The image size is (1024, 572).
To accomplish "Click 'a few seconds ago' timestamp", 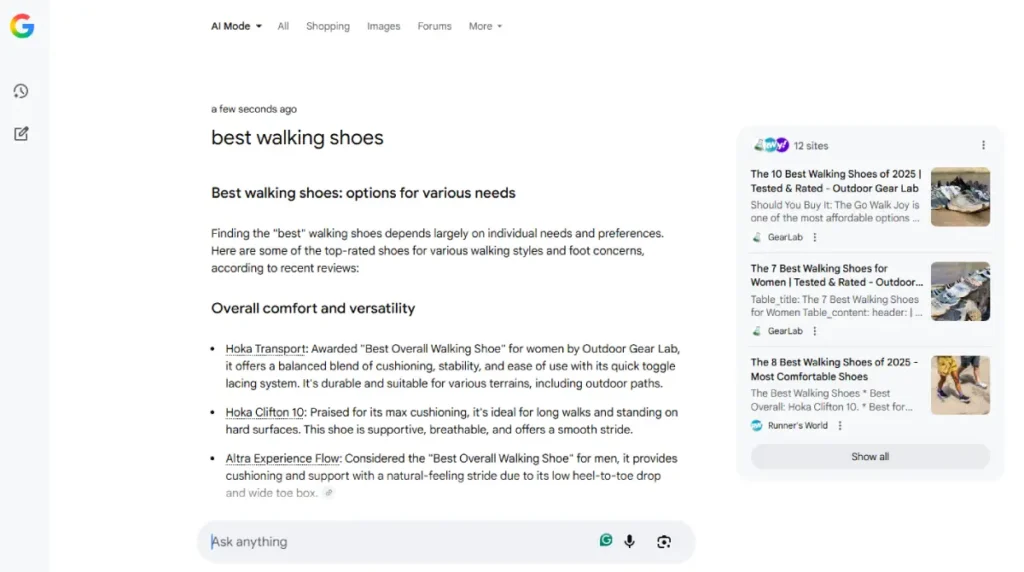I will coord(253,109).
